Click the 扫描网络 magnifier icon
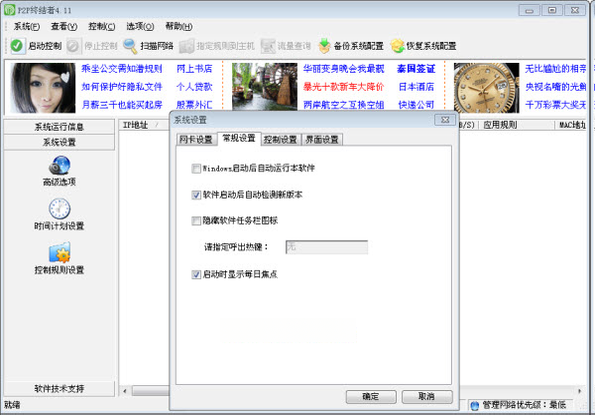The height and width of the screenshot is (415, 595). tap(130, 46)
